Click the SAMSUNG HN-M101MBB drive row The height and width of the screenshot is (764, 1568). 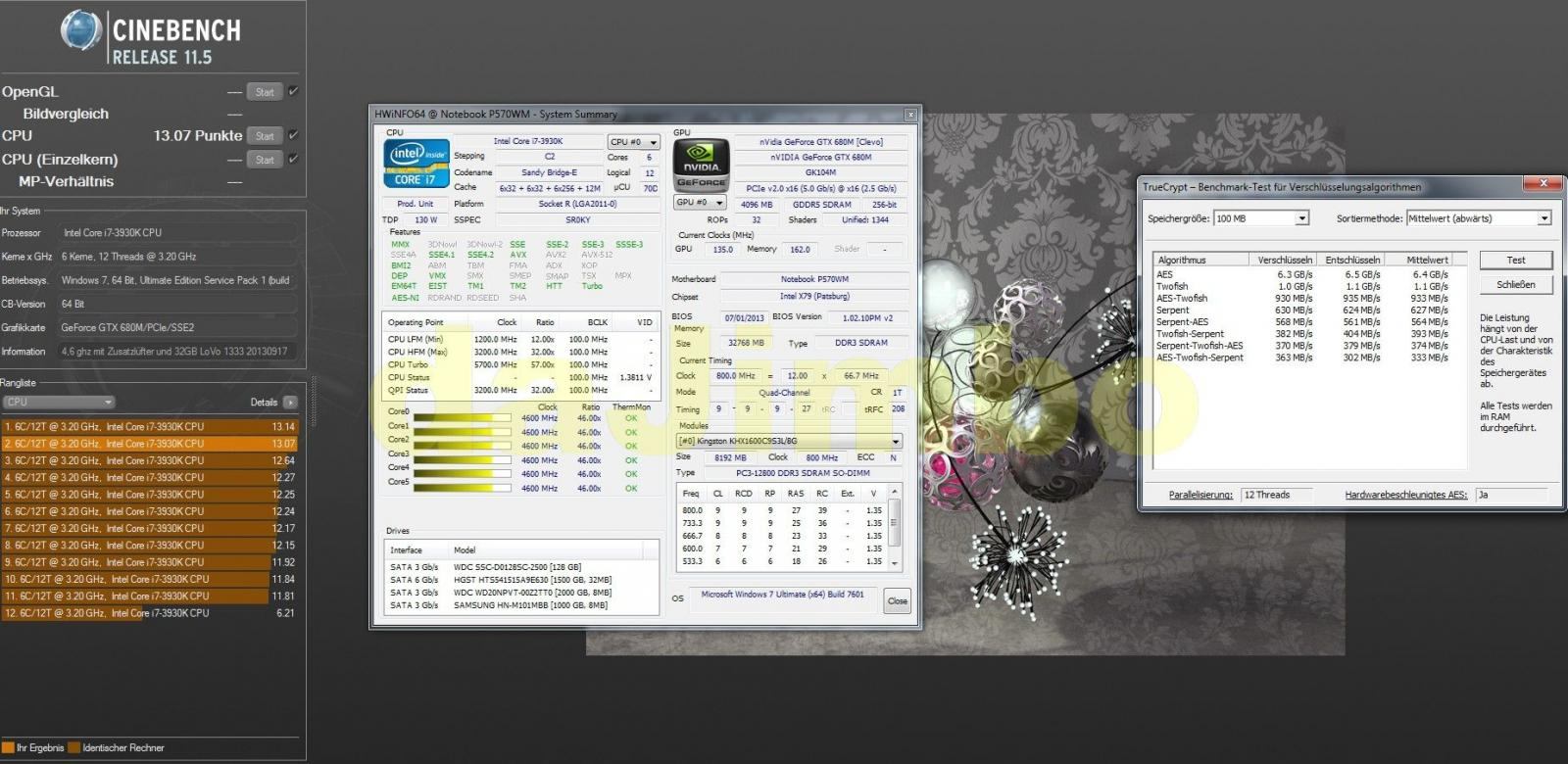(x=523, y=605)
